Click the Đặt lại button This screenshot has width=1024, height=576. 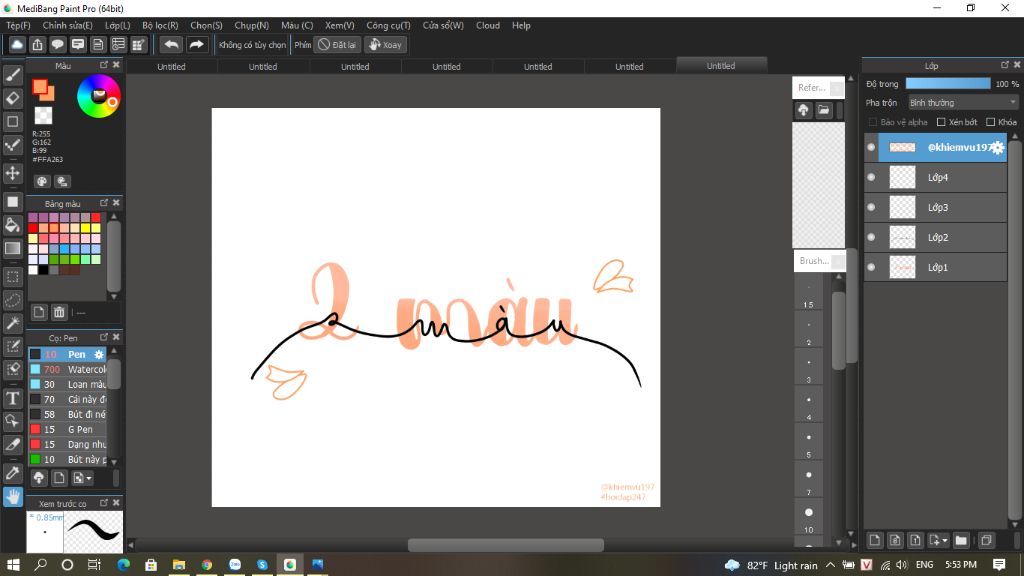[x=337, y=44]
